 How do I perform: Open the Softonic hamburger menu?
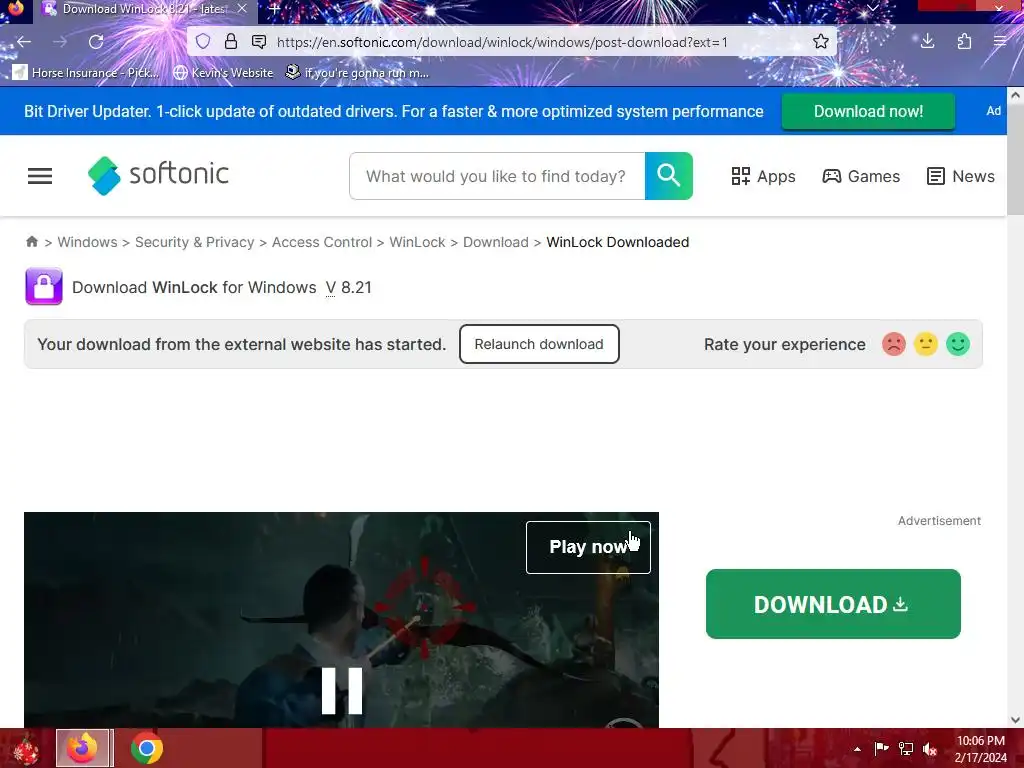[40, 176]
